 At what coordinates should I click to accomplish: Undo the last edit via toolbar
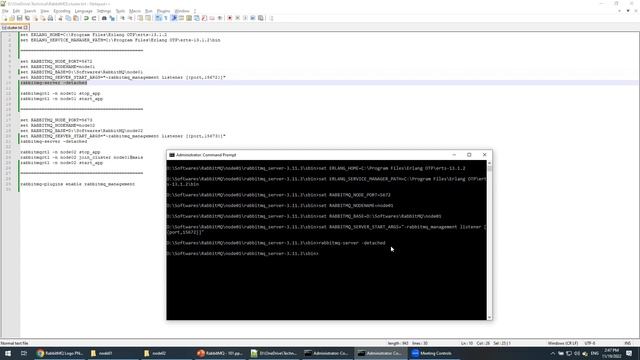[86, 18]
